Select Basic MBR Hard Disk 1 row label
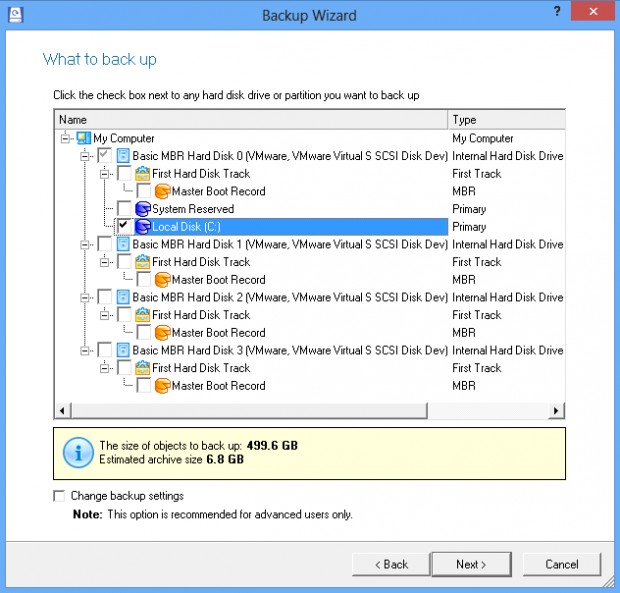 click(290, 244)
